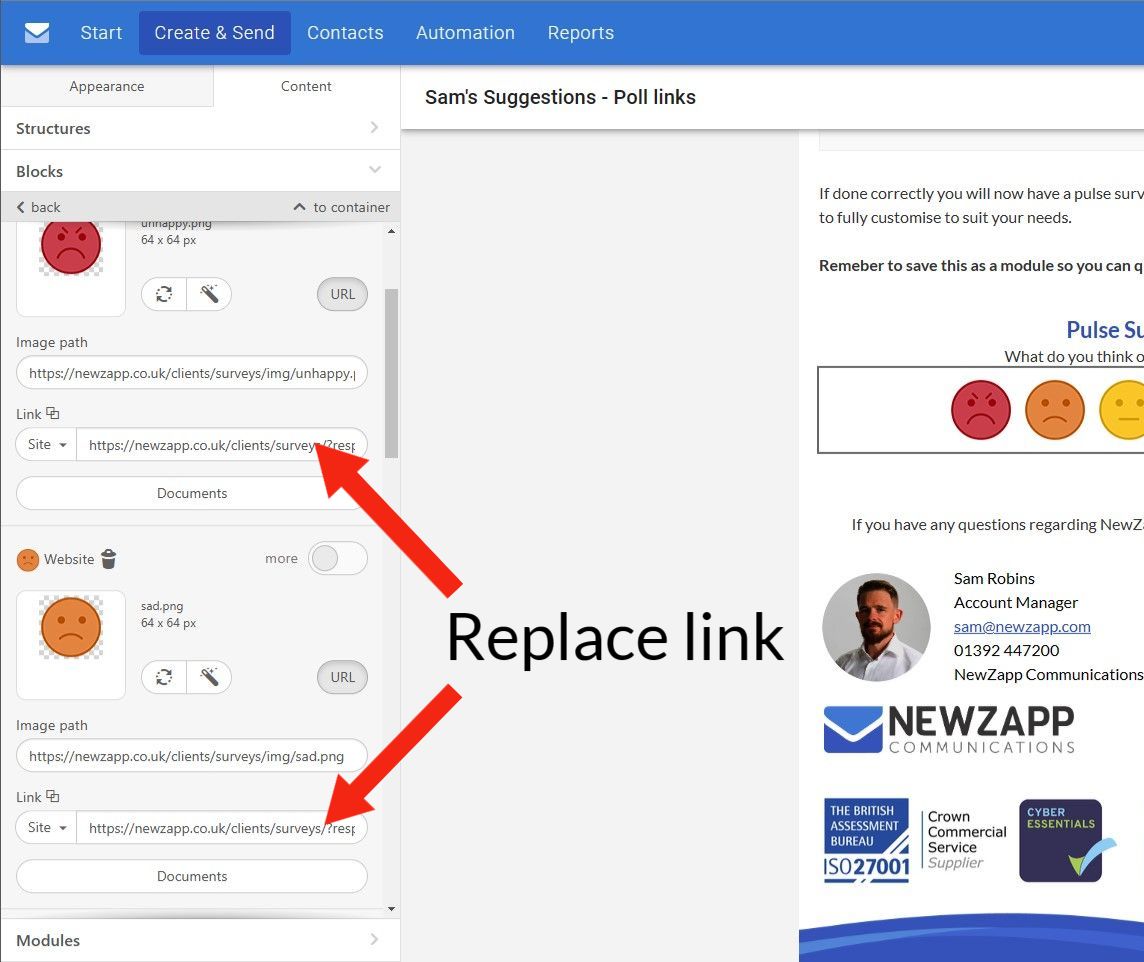Click the NewZapp envelope logo icon

tap(37, 33)
